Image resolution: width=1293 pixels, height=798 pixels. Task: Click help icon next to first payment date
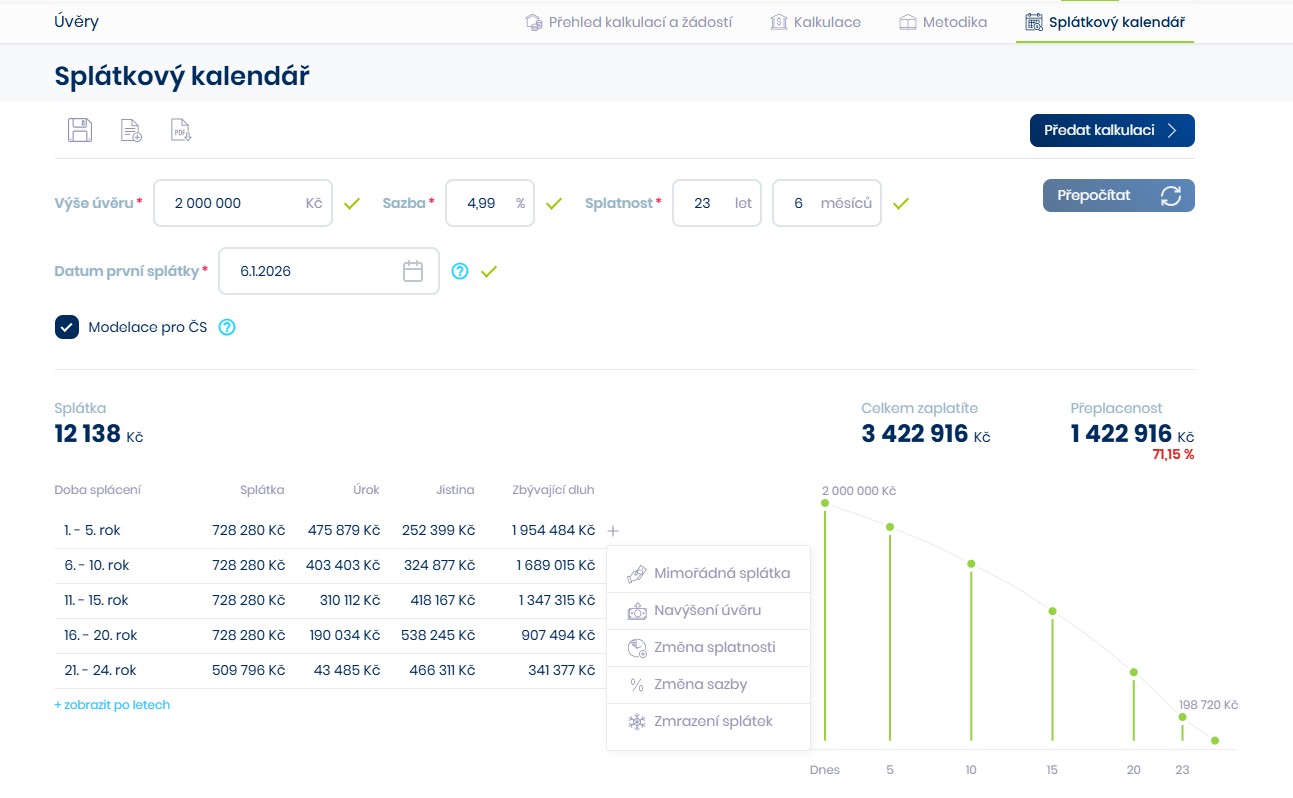click(x=460, y=271)
